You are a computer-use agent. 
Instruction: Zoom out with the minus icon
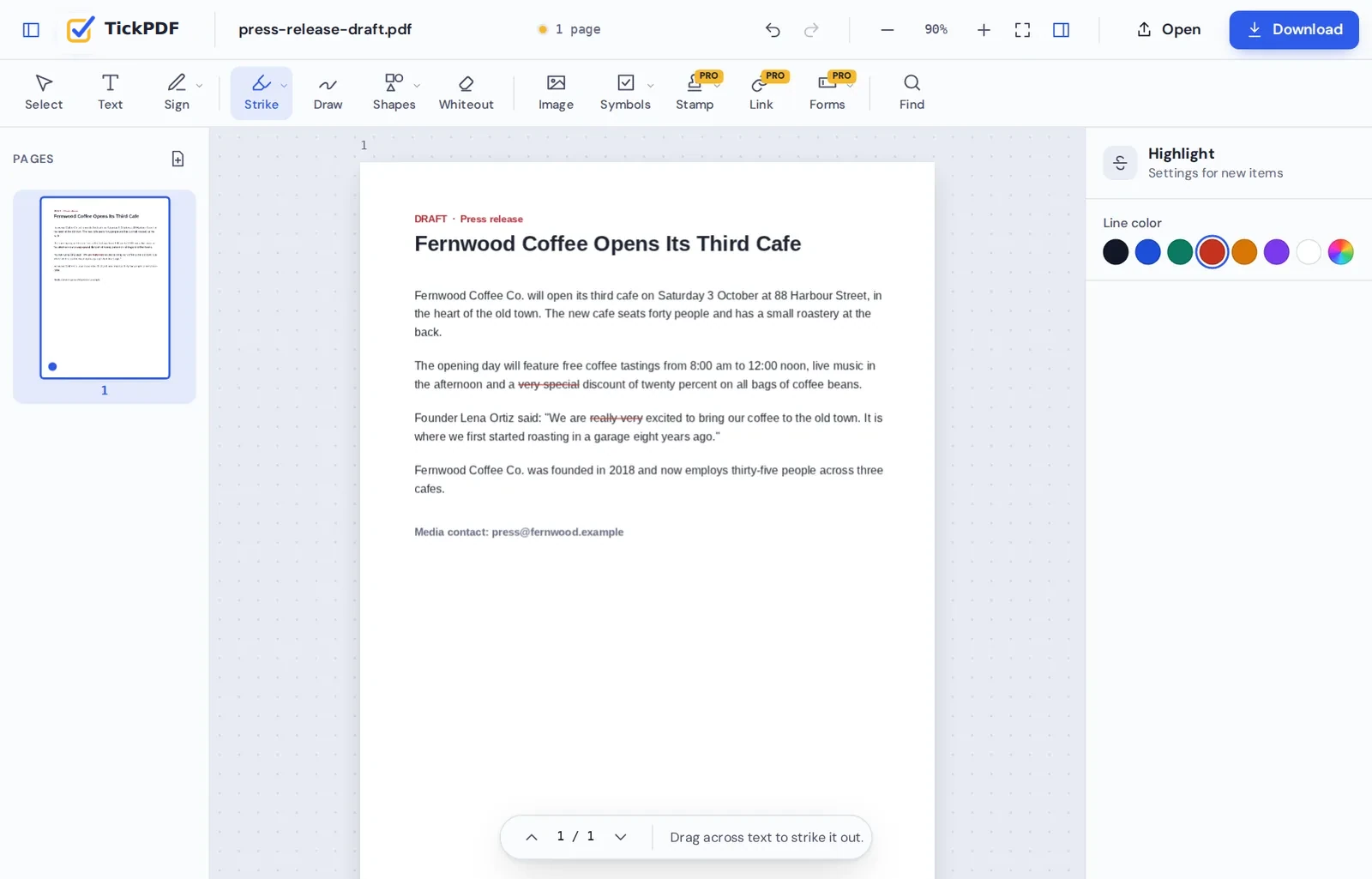click(888, 30)
